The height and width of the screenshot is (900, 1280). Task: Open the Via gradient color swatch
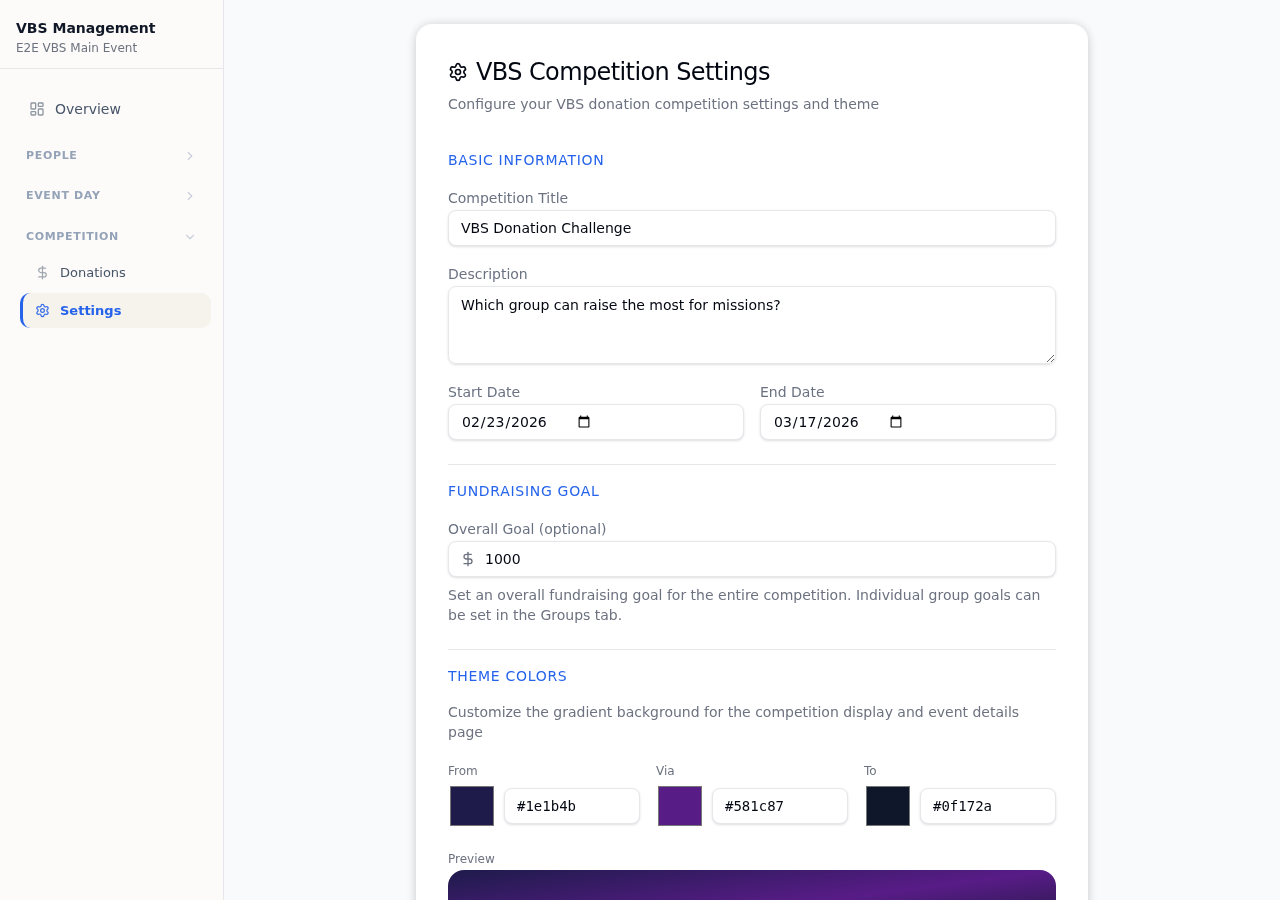tap(679, 805)
